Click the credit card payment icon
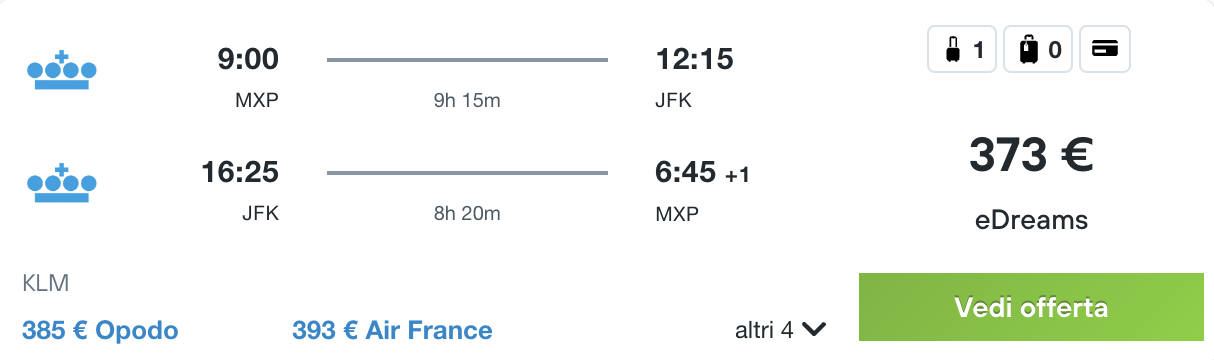1214x360 pixels. [x=1105, y=49]
